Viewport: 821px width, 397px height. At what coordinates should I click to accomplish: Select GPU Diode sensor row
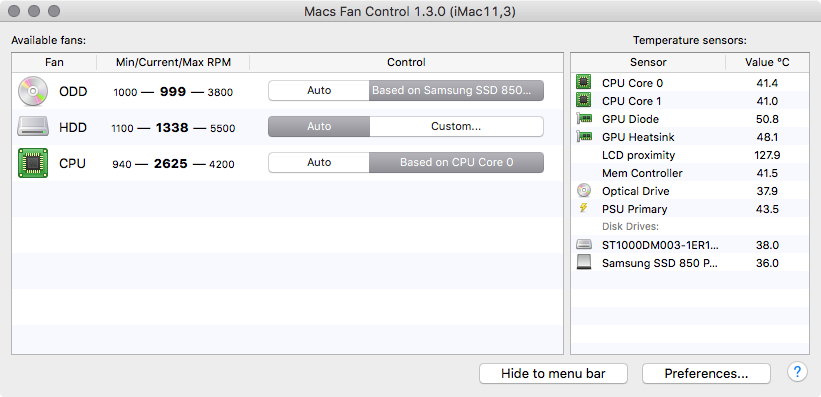[x=690, y=119]
